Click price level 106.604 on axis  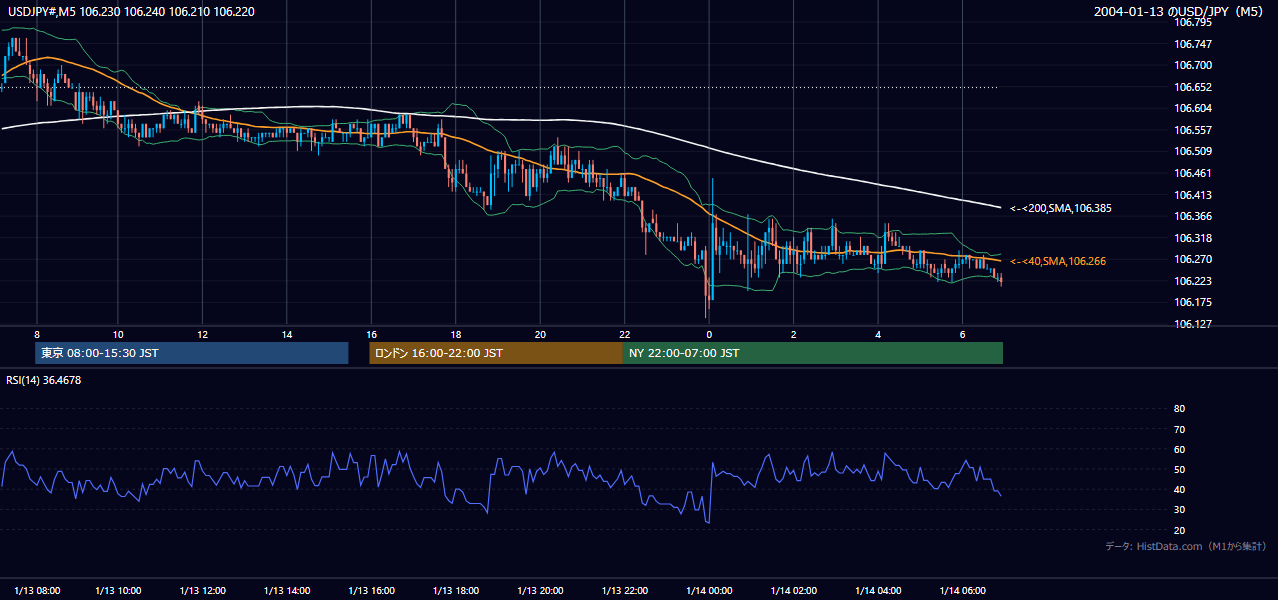(1193, 108)
